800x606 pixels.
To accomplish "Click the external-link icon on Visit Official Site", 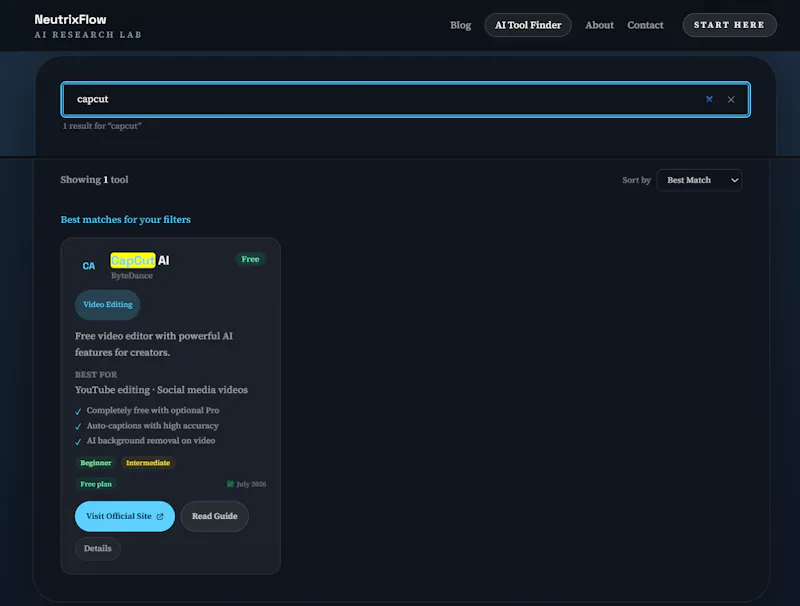I will (160, 516).
